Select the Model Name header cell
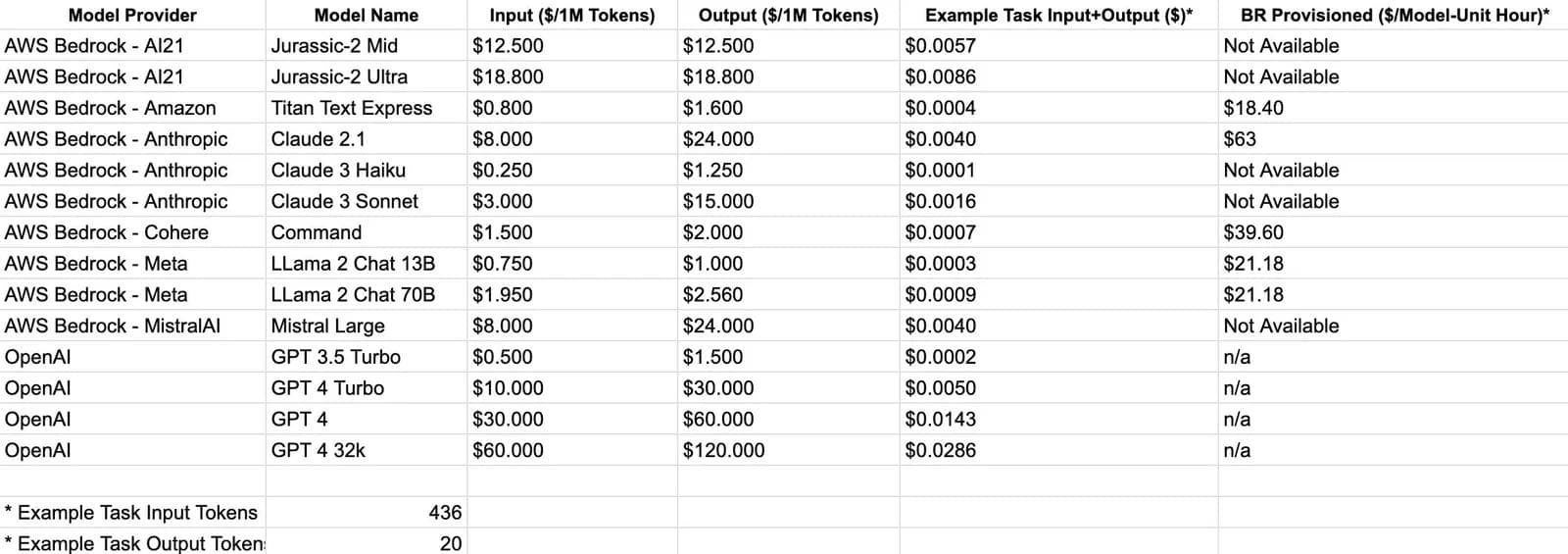This screenshot has width=1568, height=554. click(366, 15)
